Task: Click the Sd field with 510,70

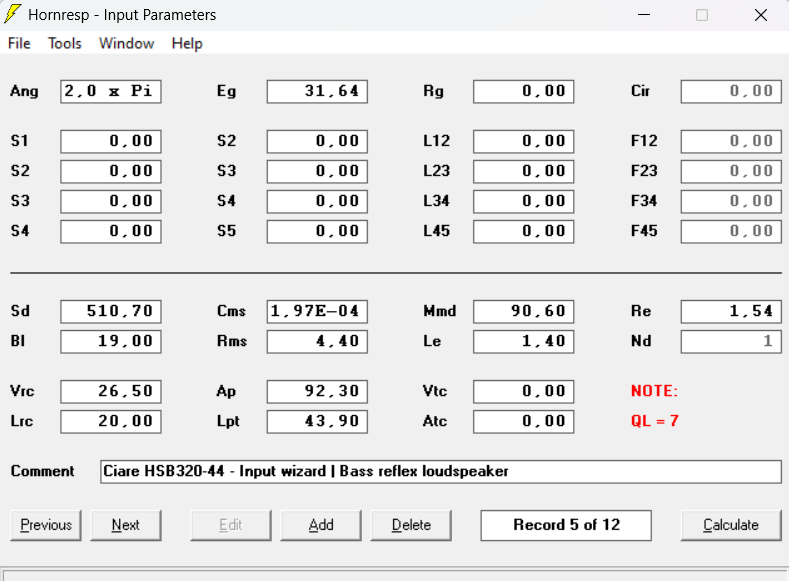Action: (x=111, y=311)
